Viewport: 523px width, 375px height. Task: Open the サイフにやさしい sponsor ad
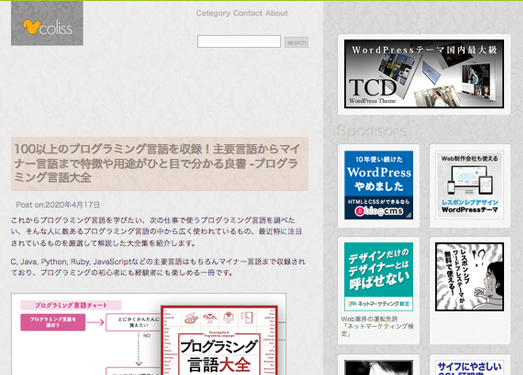click(470, 368)
